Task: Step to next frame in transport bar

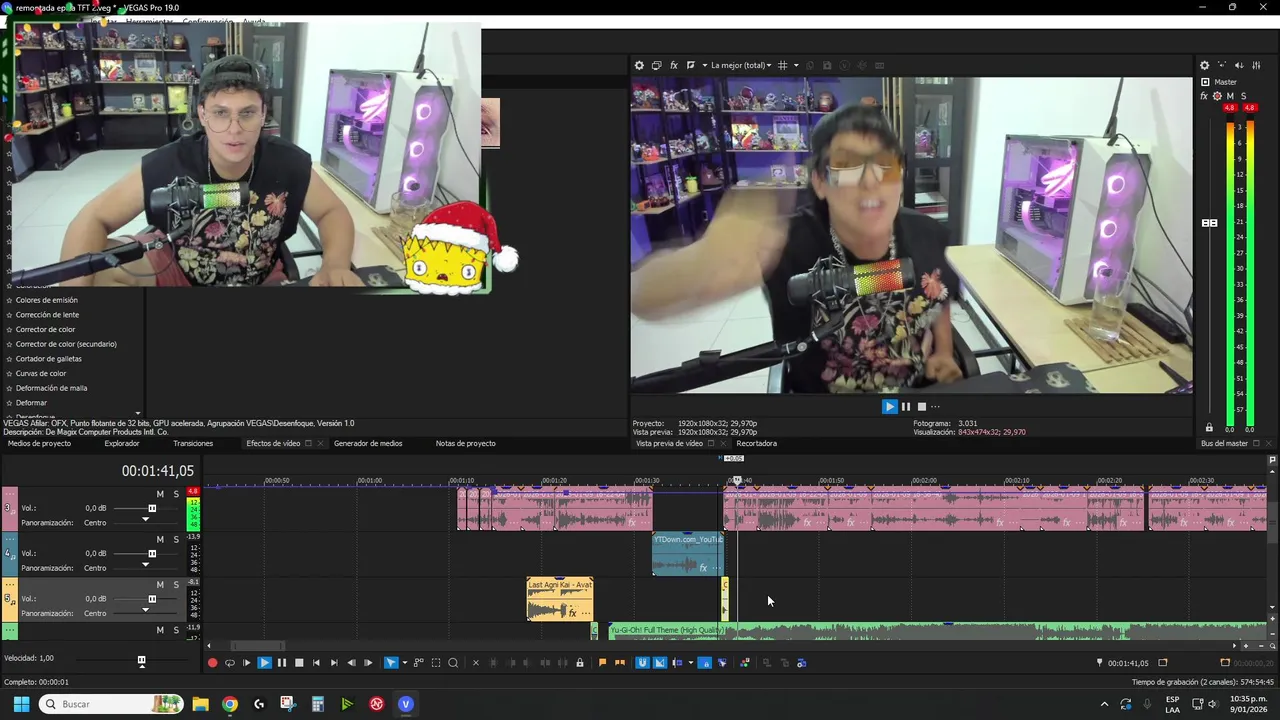Action: [368, 662]
